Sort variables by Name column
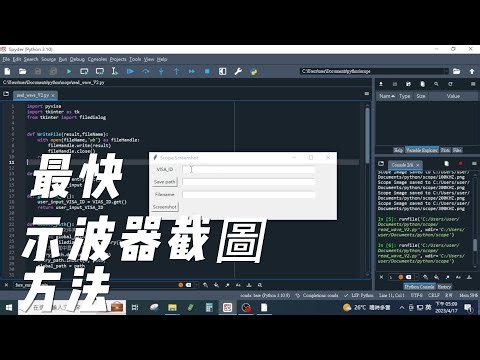This screenshot has height=360, width=480. [x=387, y=96]
